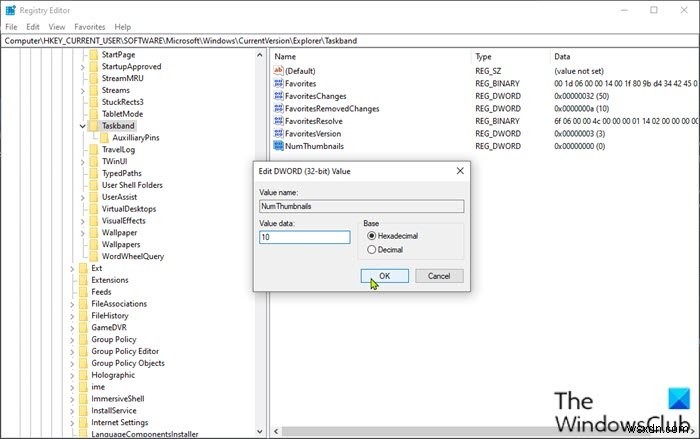Click the WordWheelQuery folder icon
The height and width of the screenshot is (439, 700).
(x=93, y=256)
